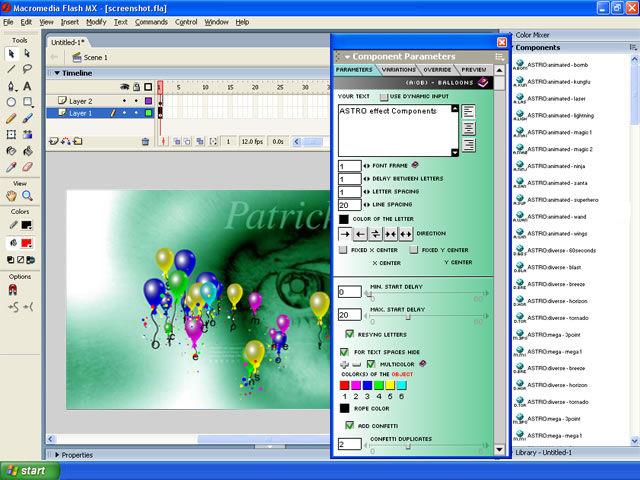The width and height of the screenshot is (640, 480).
Task: Switch to the Variations tab
Action: [x=398, y=70]
